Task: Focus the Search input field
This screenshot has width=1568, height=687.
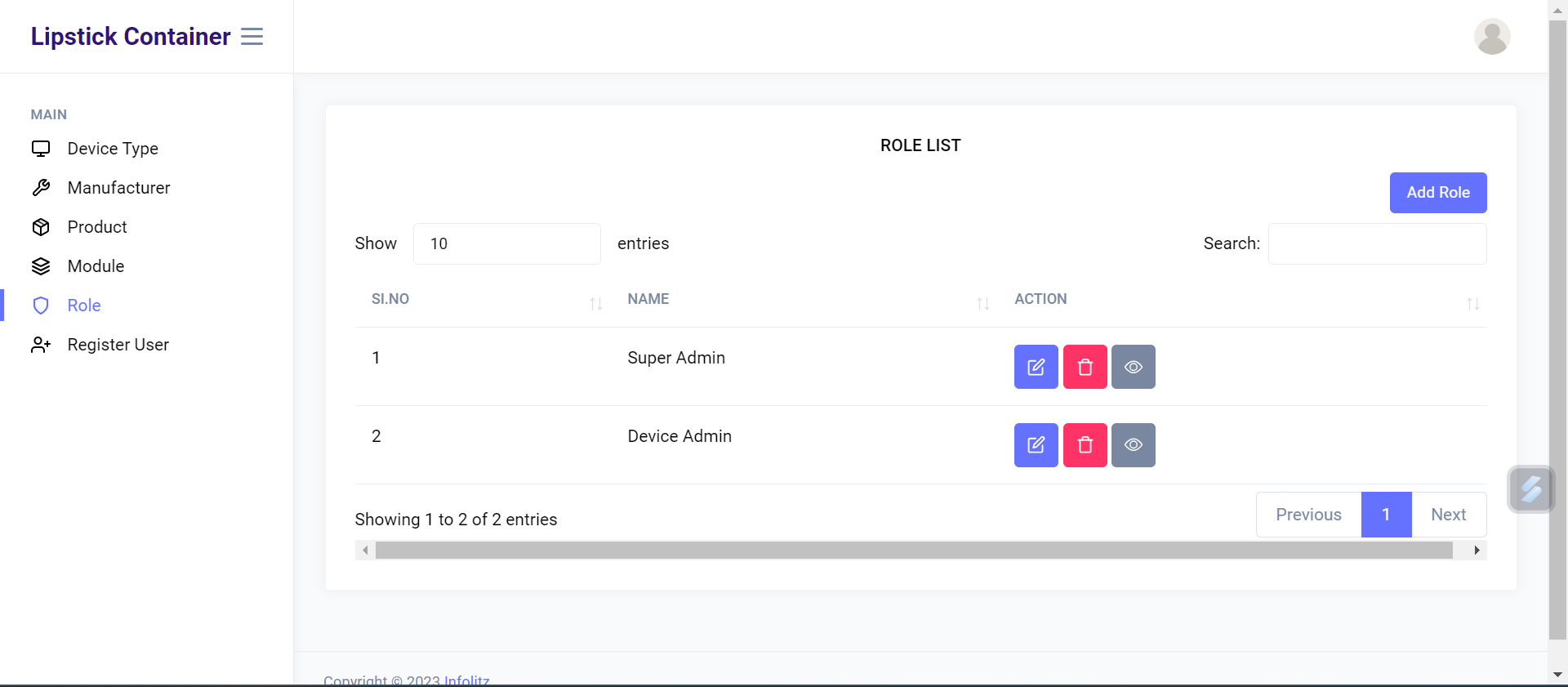Action: pyautogui.click(x=1377, y=243)
